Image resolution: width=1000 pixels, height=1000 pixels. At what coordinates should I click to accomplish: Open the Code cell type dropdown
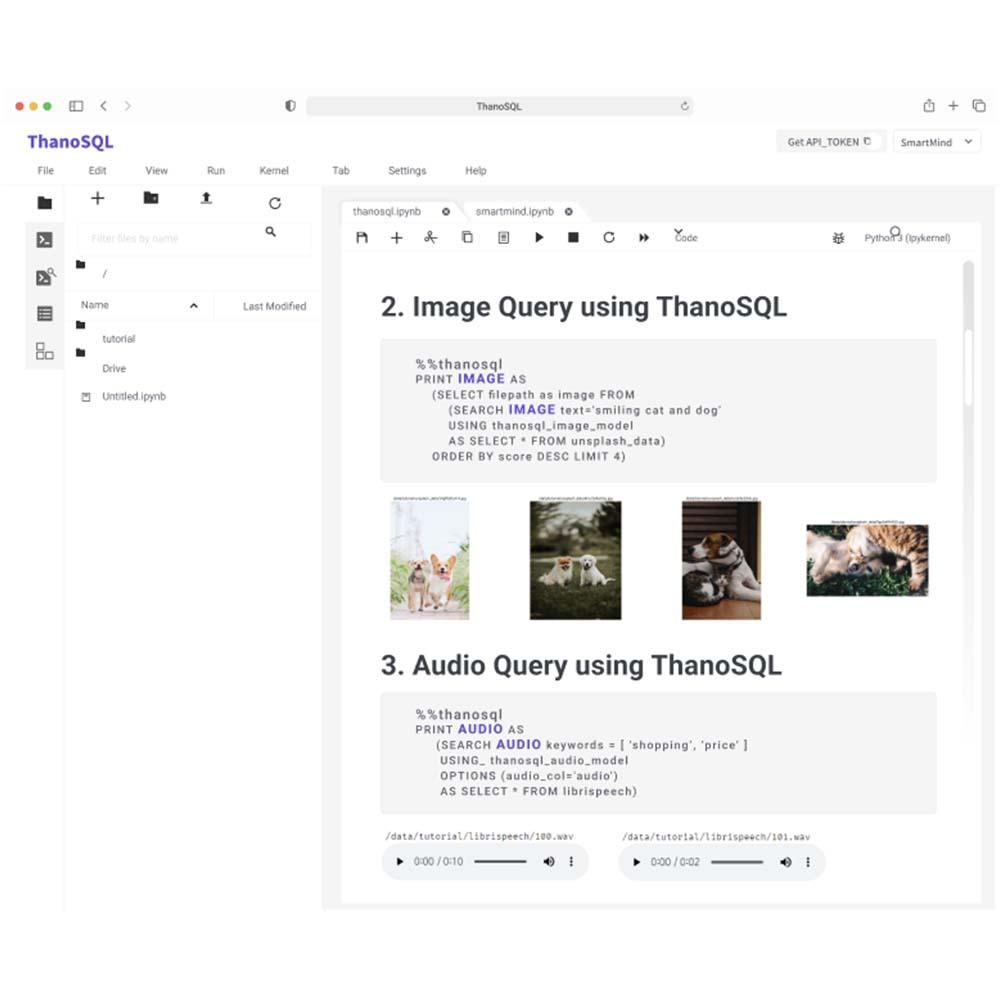(x=687, y=237)
